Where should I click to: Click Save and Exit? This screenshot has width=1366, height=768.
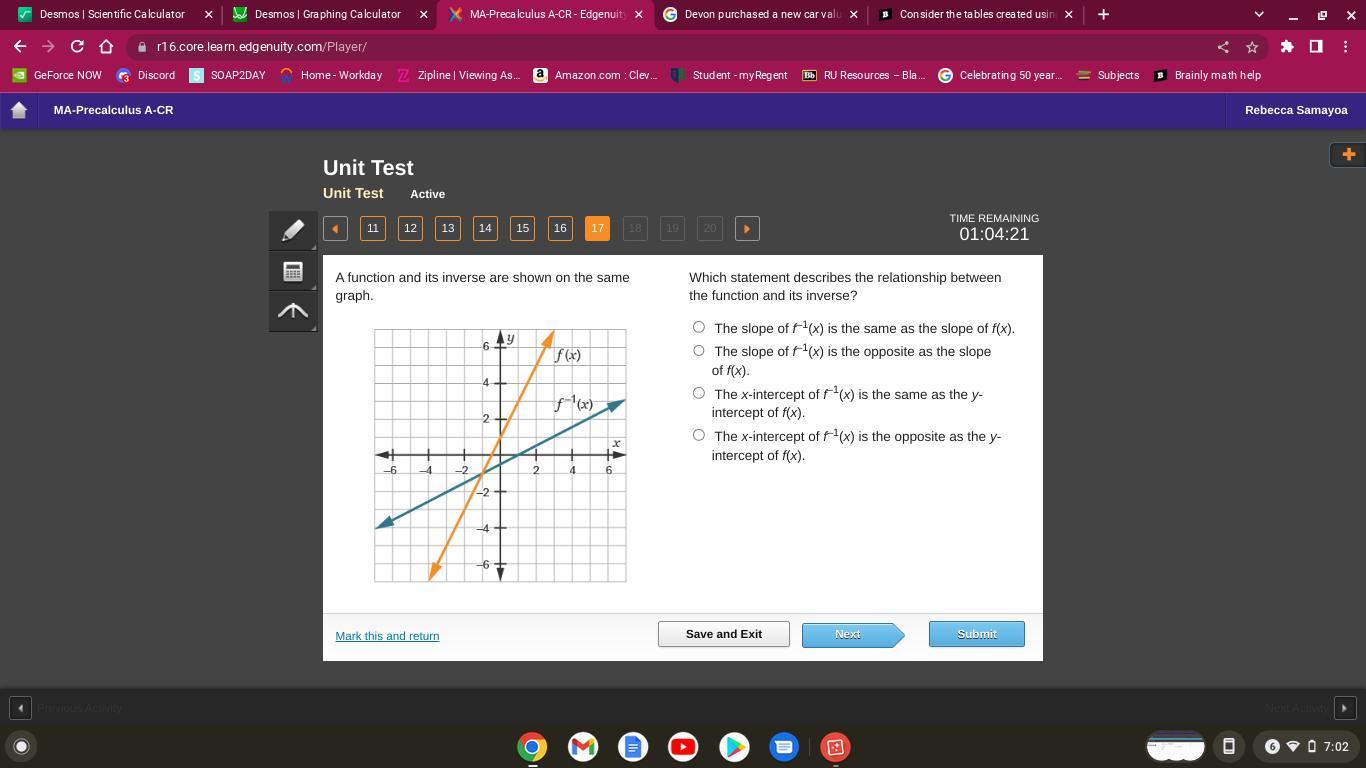[x=724, y=634]
